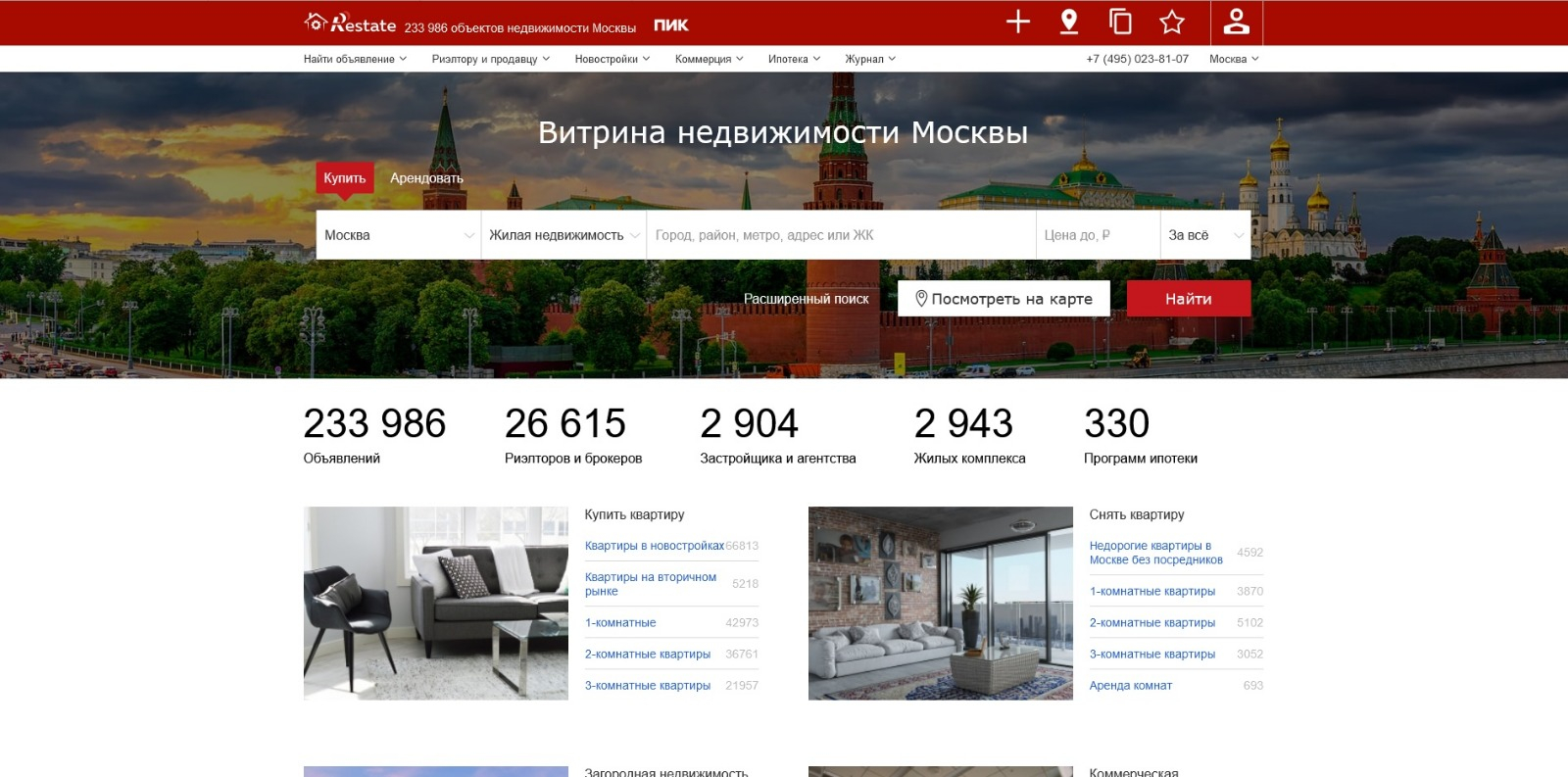
Task: Open 'Расширенный поиск' advanced search
Action: point(807,299)
